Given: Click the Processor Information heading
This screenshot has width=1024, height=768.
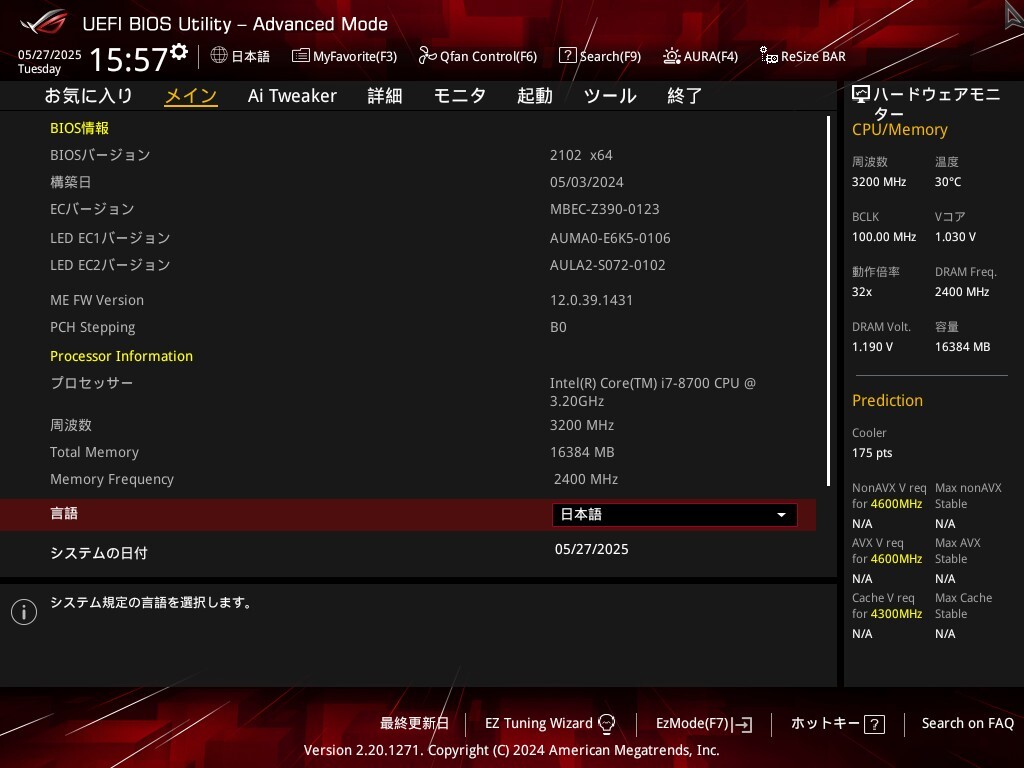Looking at the screenshot, I should pyautogui.click(x=121, y=356).
